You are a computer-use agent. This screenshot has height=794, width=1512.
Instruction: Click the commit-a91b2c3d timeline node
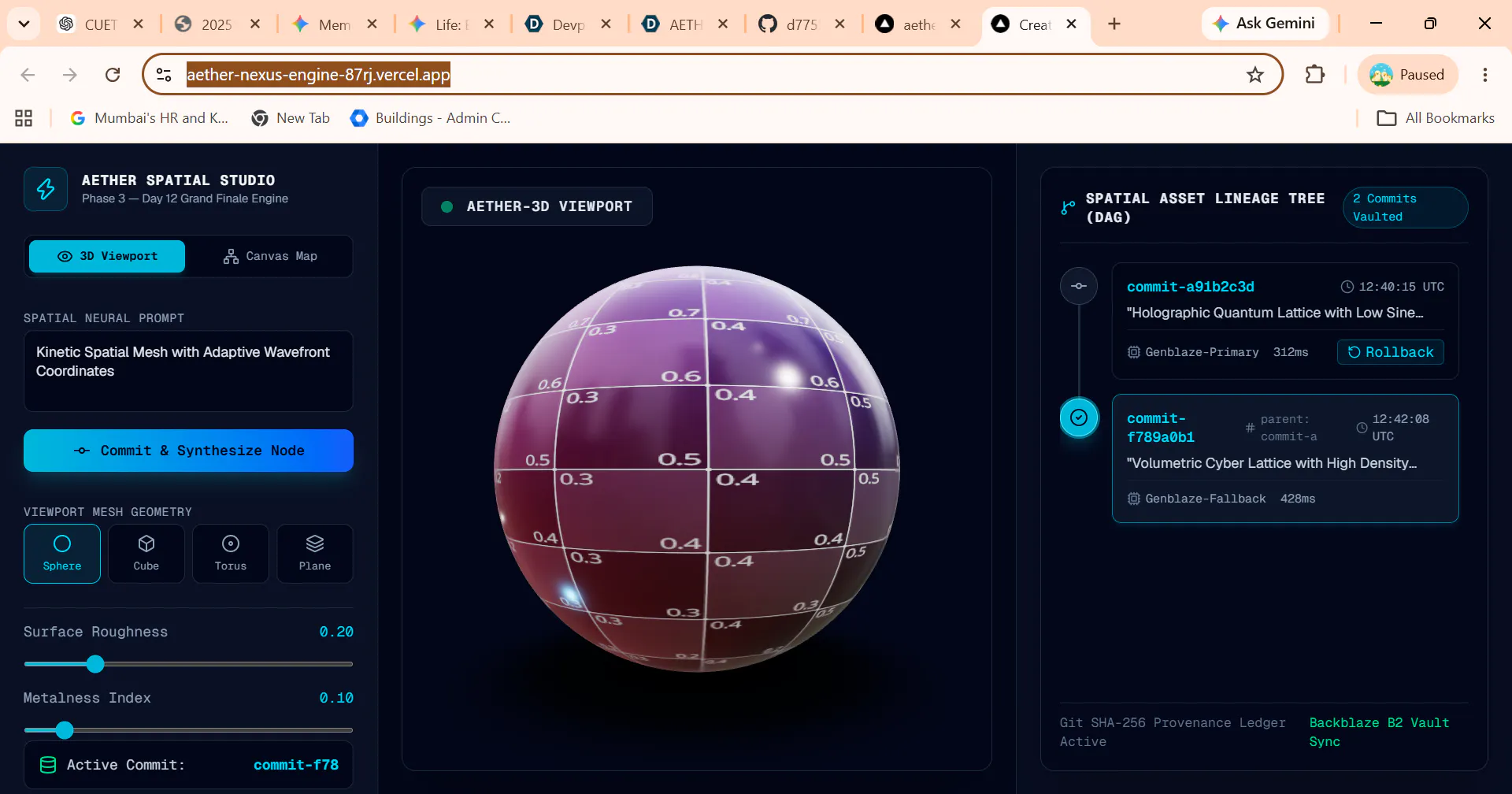tap(1079, 286)
